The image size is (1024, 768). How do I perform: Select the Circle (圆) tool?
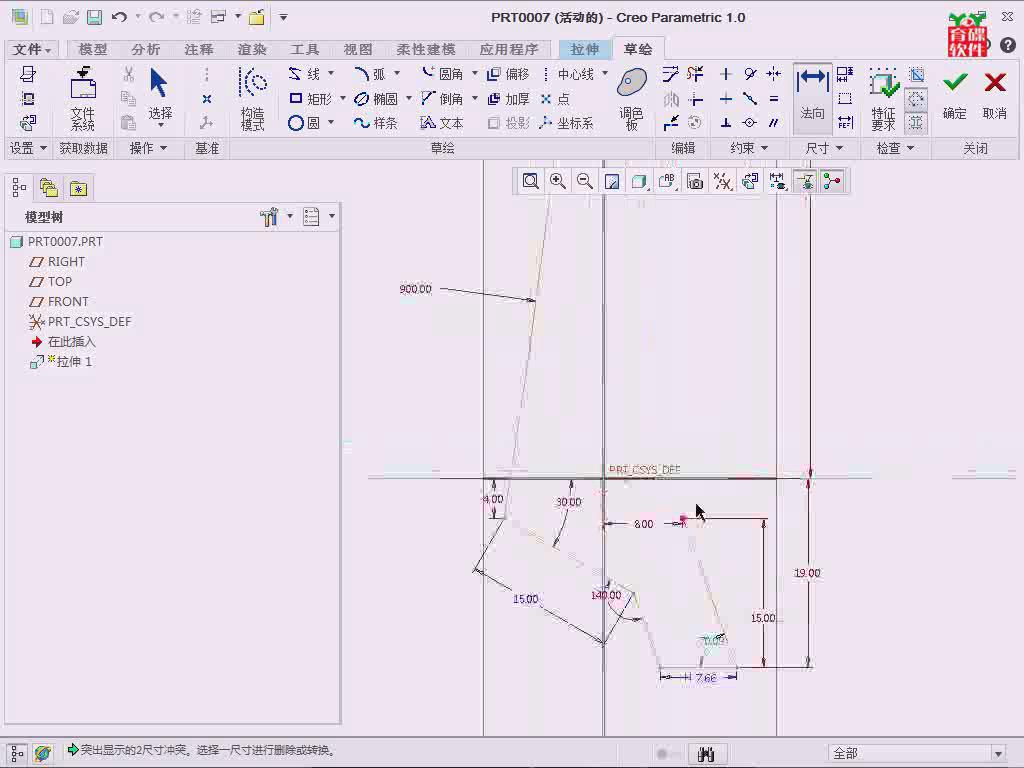pyautogui.click(x=304, y=123)
